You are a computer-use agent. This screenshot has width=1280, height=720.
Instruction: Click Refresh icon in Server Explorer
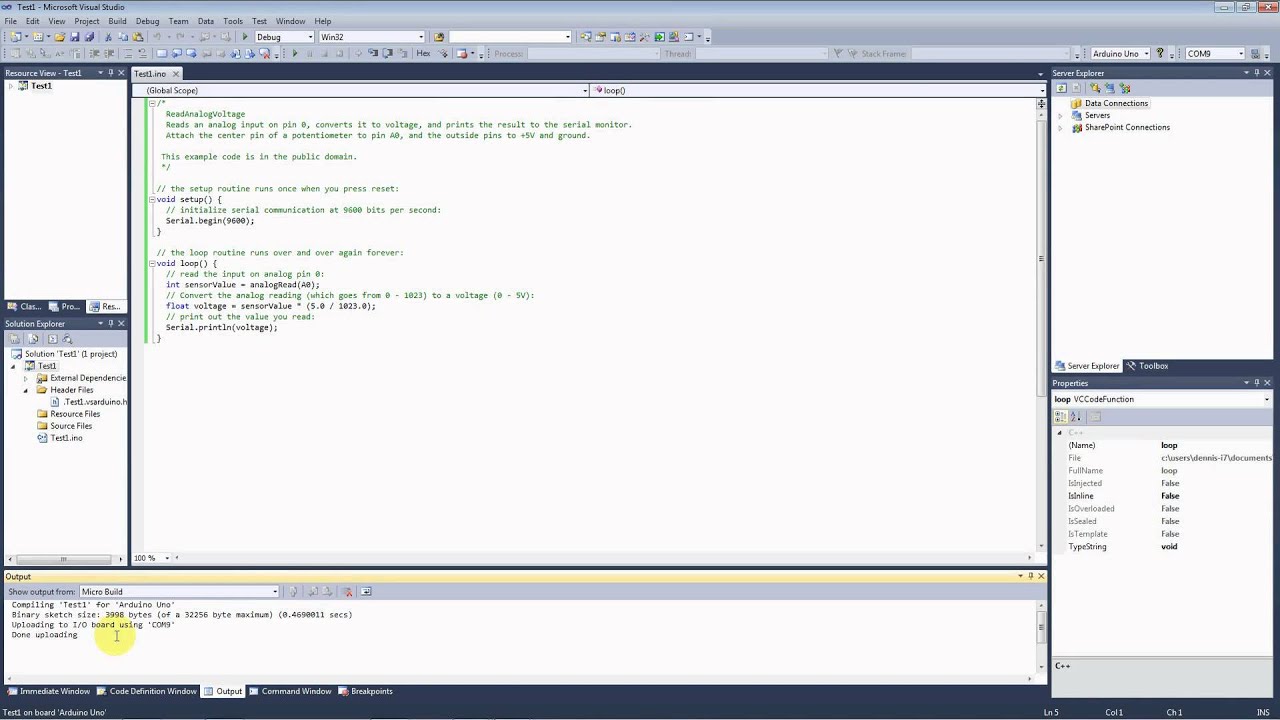(x=1061, y=88)
